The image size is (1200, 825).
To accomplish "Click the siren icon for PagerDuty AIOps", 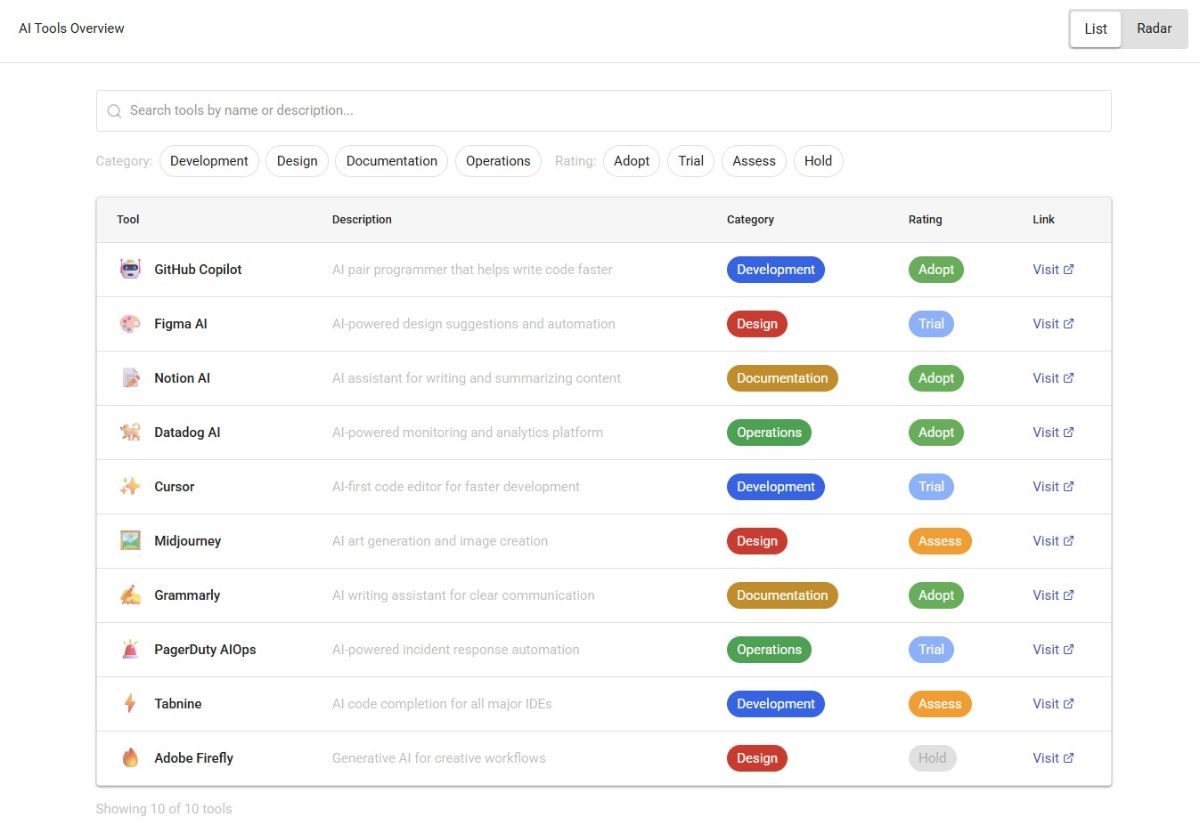I will [x=131, y=649].
